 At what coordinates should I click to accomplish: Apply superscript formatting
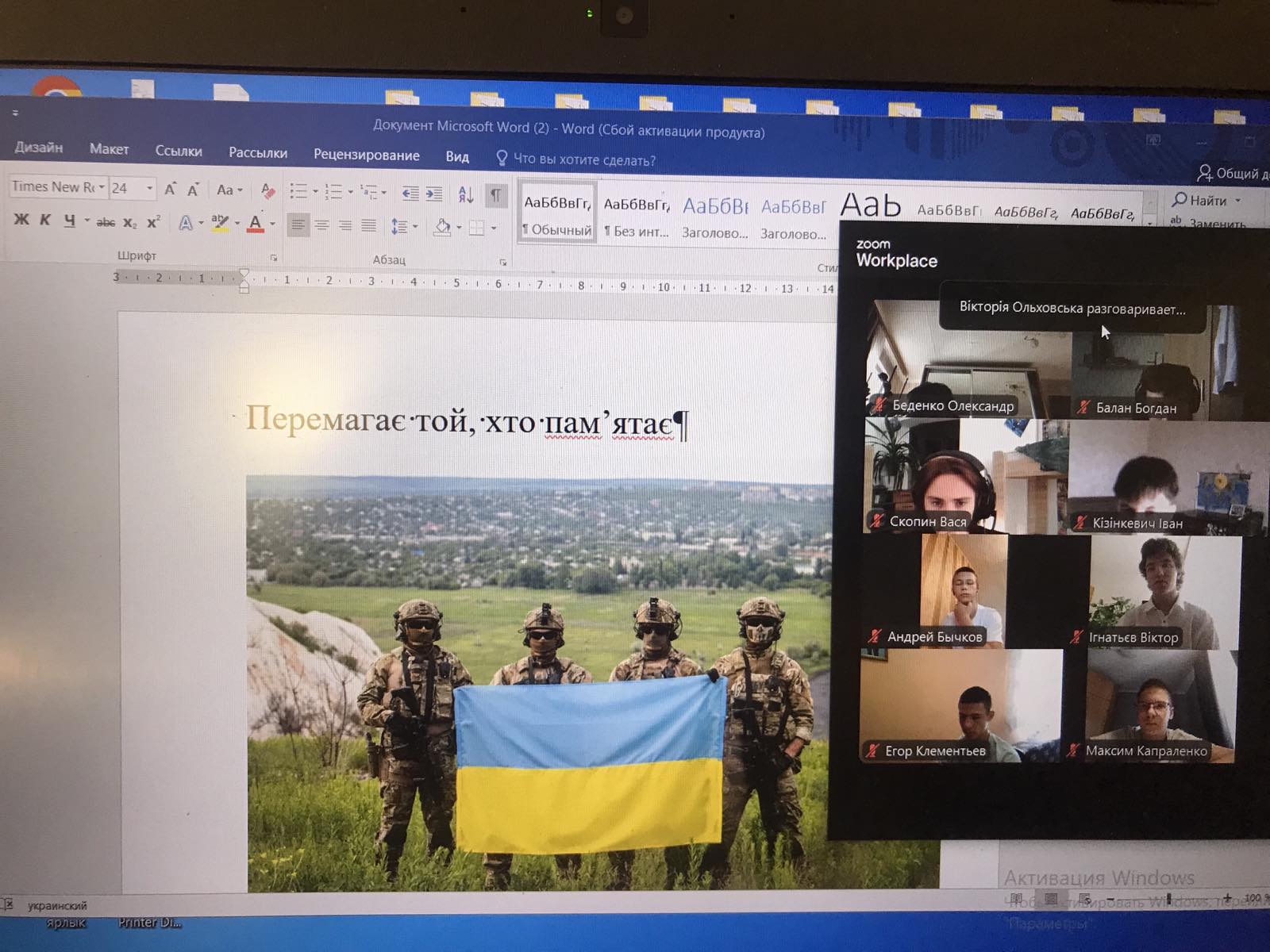coord(152,223)
